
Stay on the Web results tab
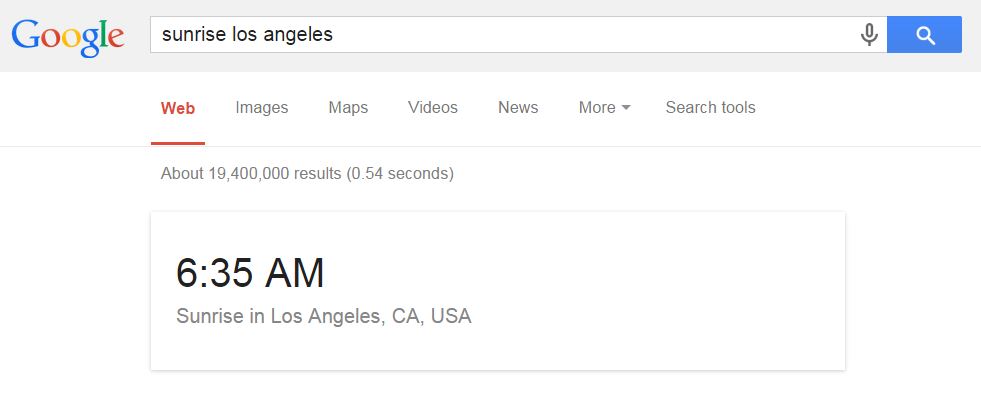click(178, 108)
